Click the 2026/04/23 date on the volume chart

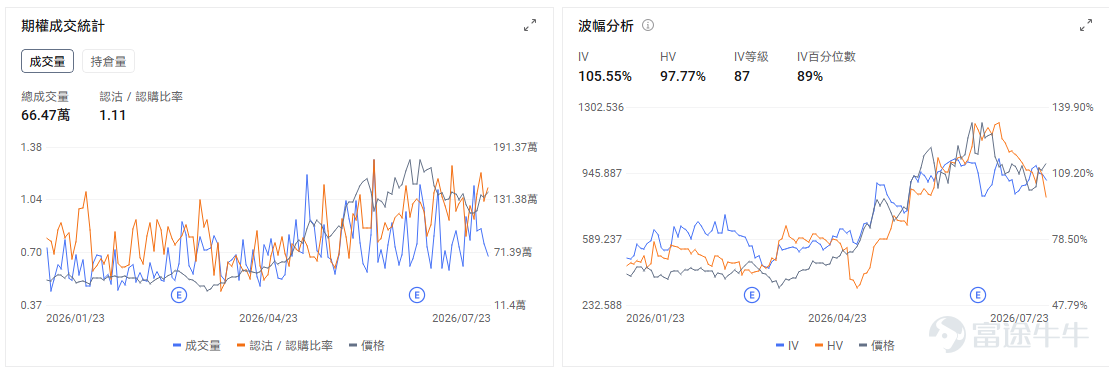pos(268,318)
